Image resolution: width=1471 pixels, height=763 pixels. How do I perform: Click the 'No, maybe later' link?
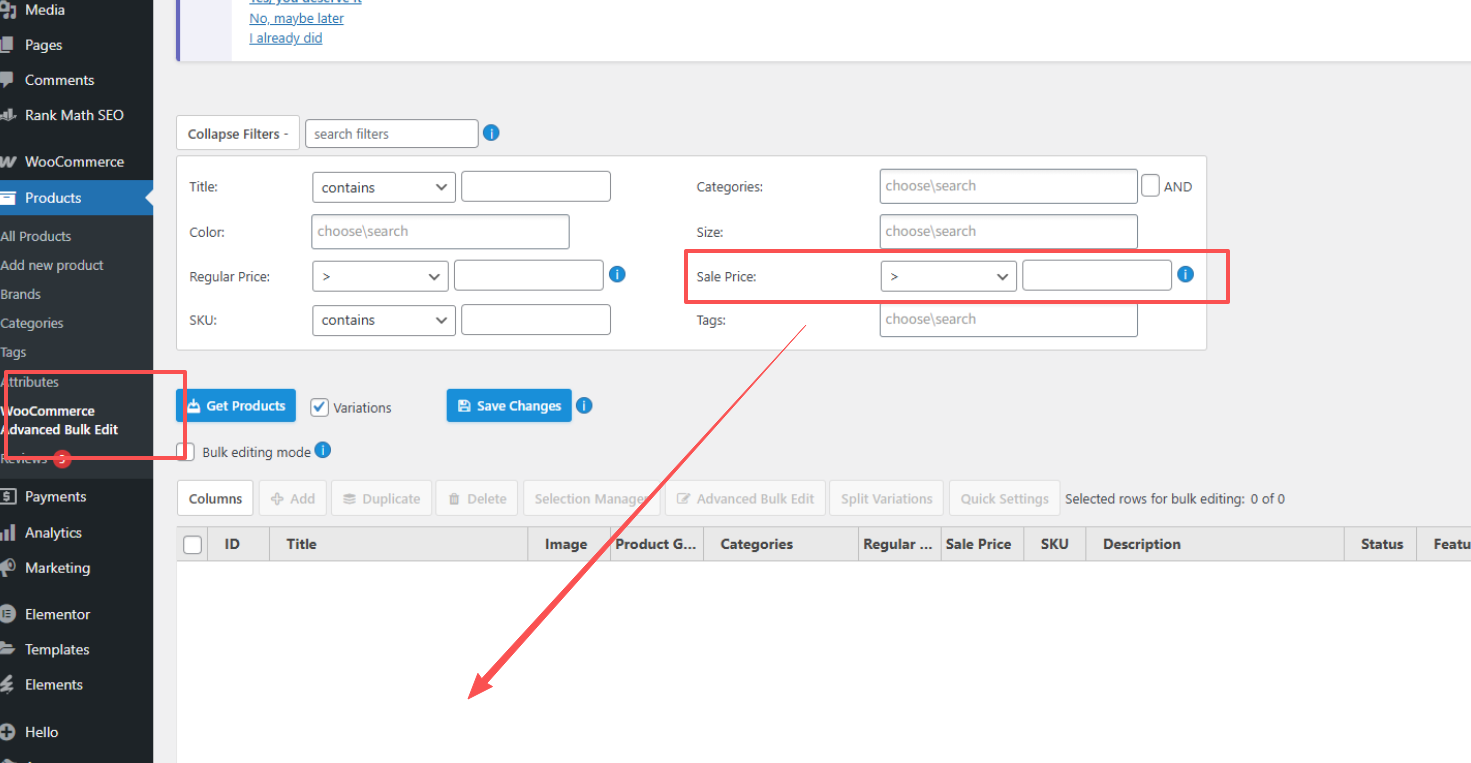(296, 17)
